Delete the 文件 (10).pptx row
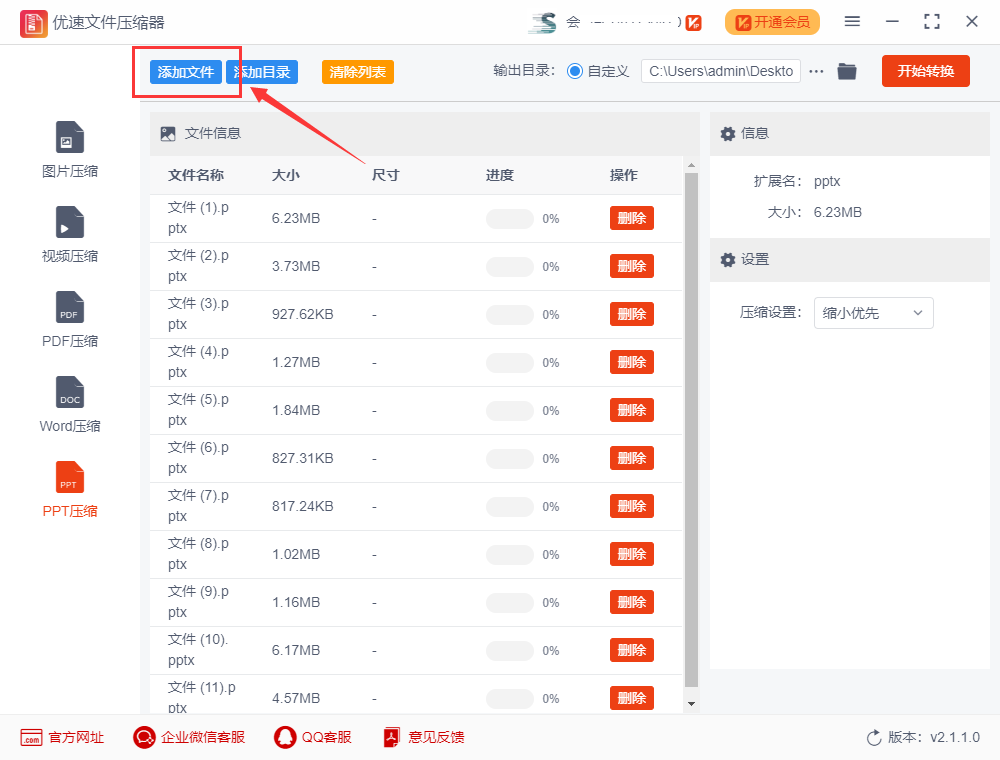Image resolution: width=1000 pixels, height=760 pixels. click(x=631, y=650)
